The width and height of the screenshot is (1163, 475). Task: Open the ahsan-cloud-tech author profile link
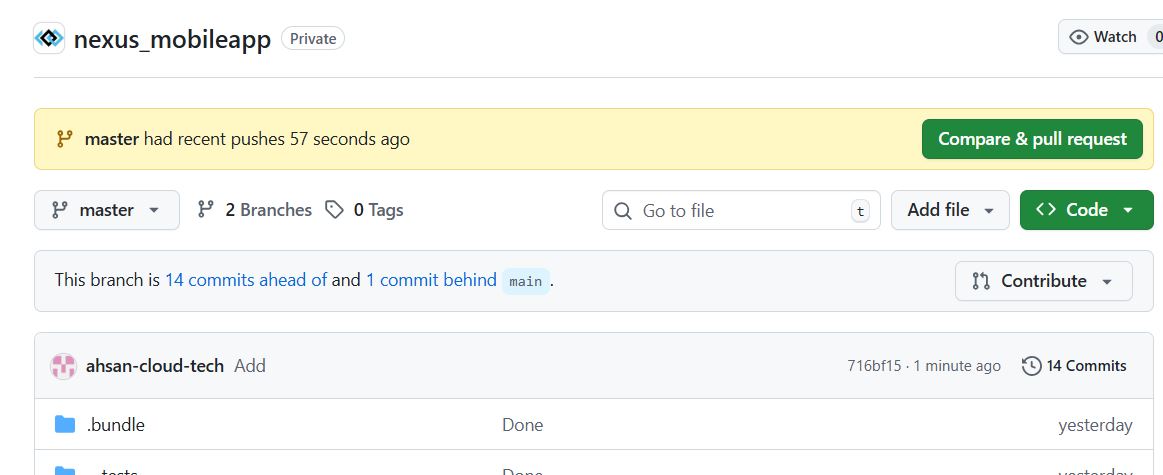(155, 366)
